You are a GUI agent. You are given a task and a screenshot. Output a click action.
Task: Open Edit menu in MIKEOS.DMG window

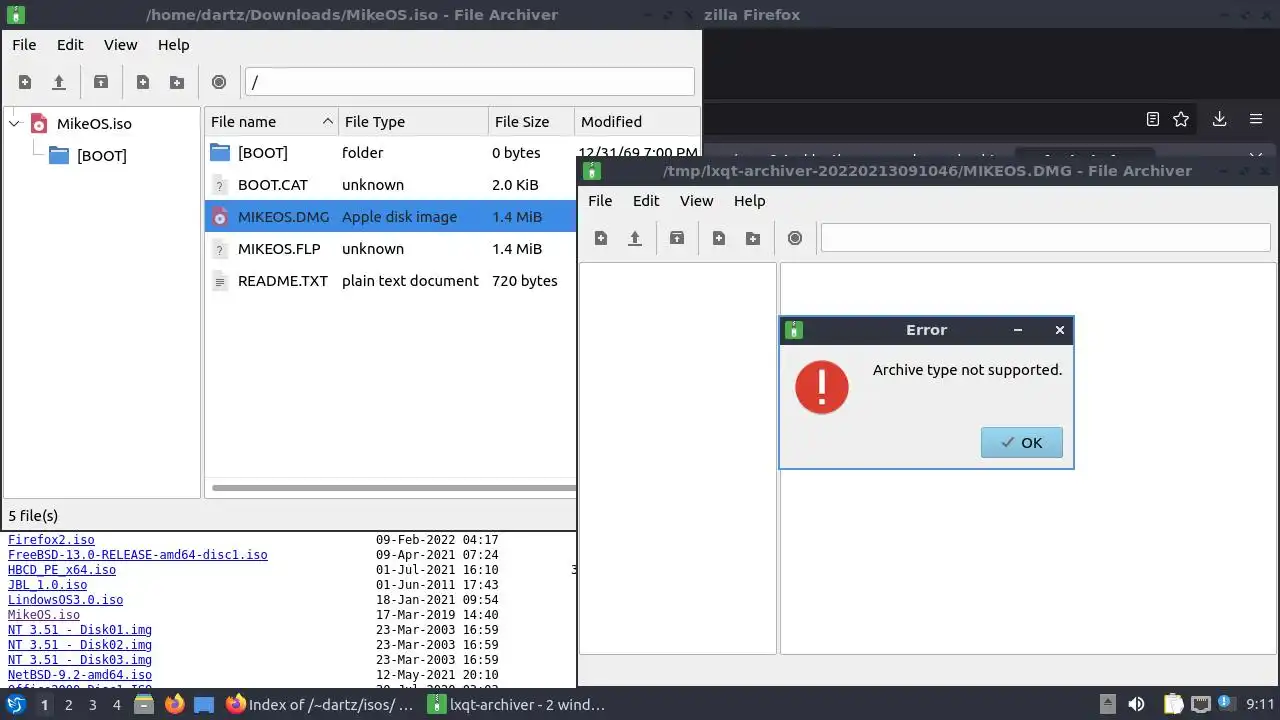tap(646, 201)
